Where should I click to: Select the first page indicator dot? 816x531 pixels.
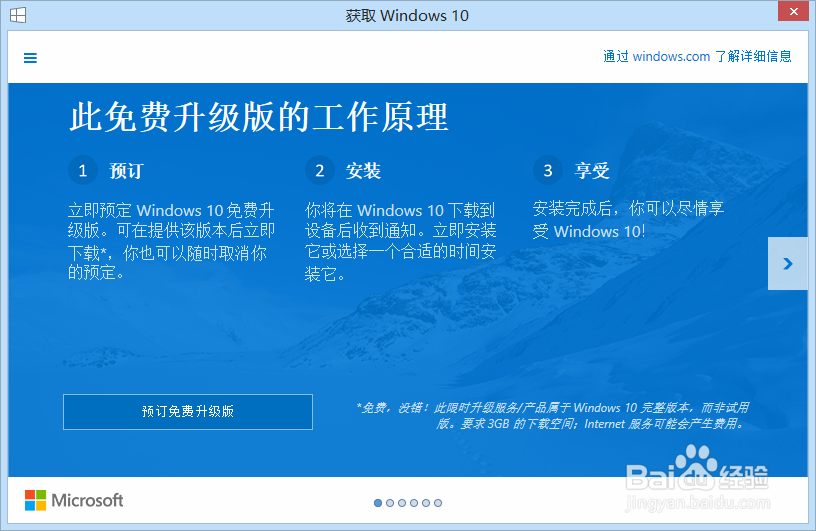(x=378, y=503)
